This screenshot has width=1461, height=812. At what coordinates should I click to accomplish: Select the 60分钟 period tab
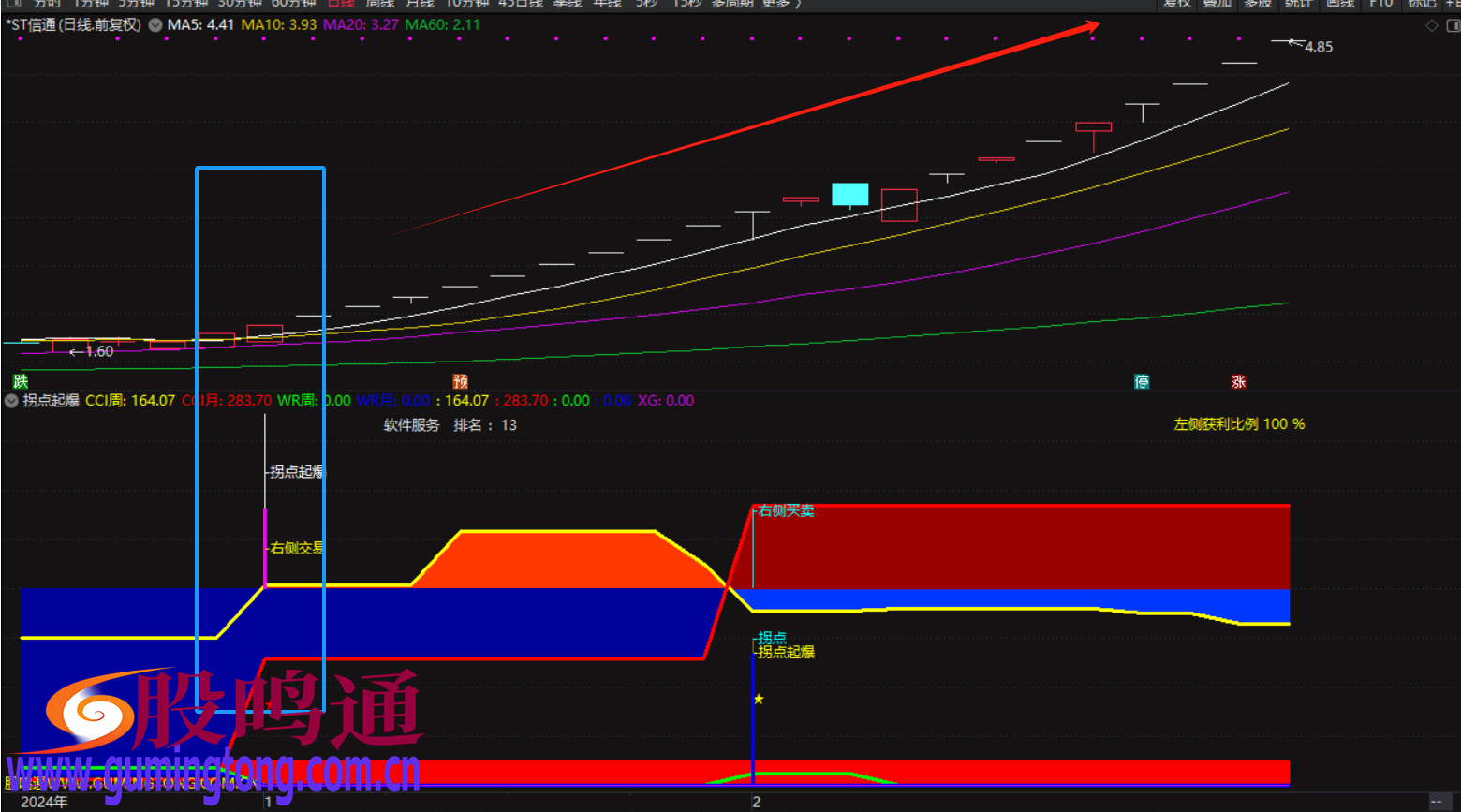(x=293, y=4)
